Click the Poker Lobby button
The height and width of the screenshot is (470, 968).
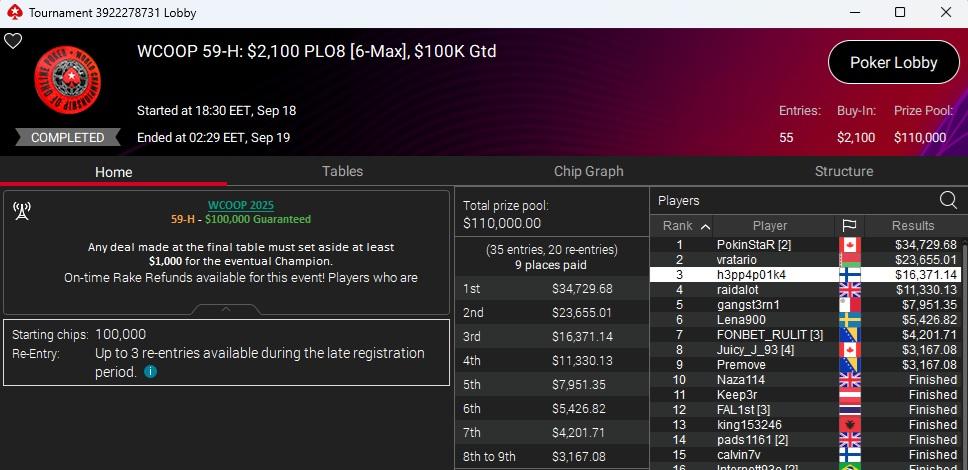[x=893, y=62]
